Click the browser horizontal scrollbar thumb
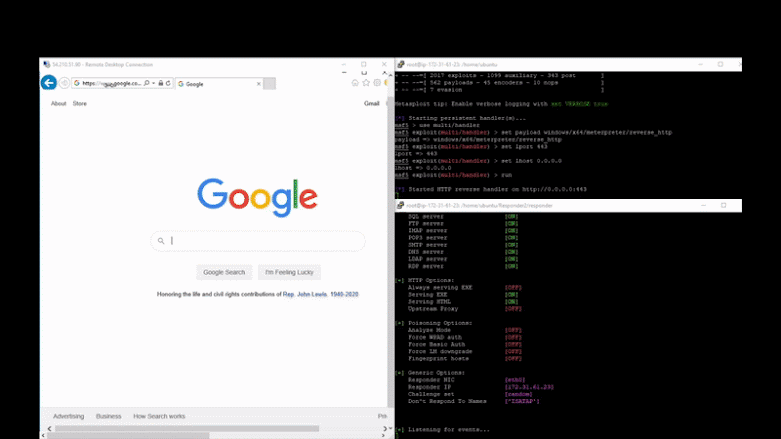 coord(187,429)
